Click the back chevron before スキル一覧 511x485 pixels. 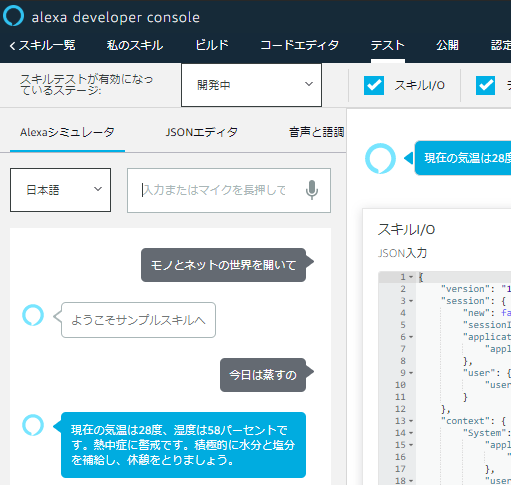coord(12,46)
